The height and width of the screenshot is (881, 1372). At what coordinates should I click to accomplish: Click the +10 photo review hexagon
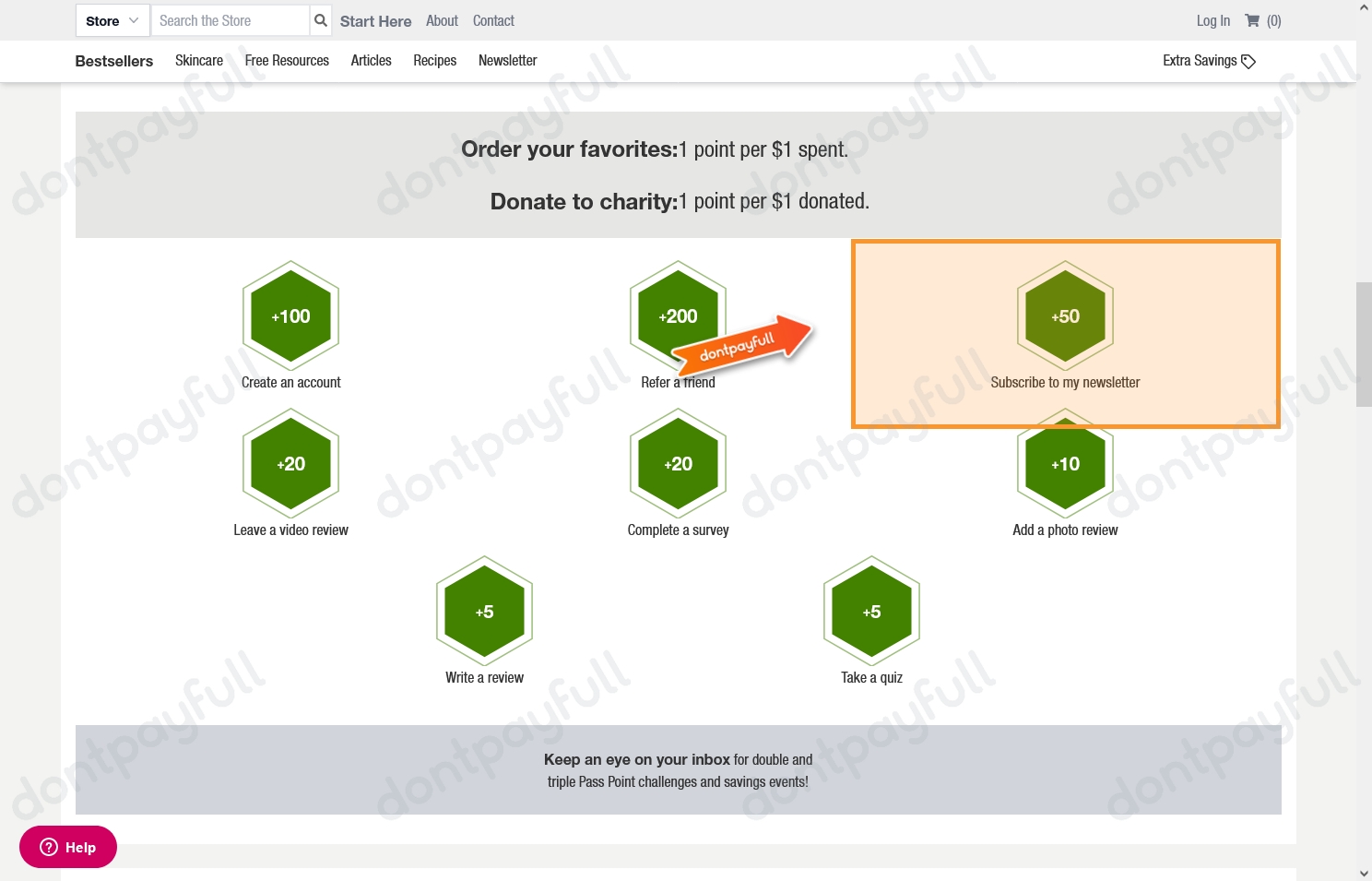coord(1065,466)
